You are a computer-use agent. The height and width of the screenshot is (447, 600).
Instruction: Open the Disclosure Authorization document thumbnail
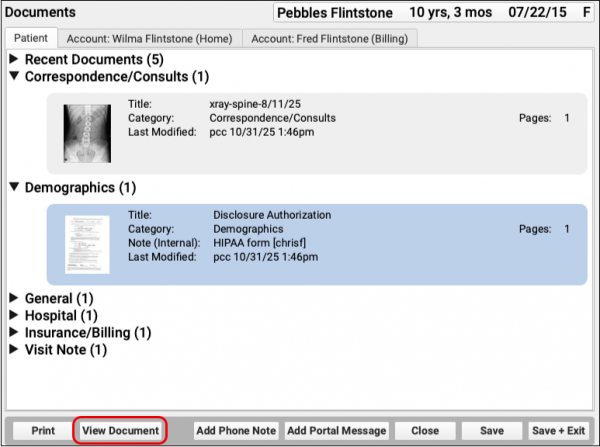87,238
